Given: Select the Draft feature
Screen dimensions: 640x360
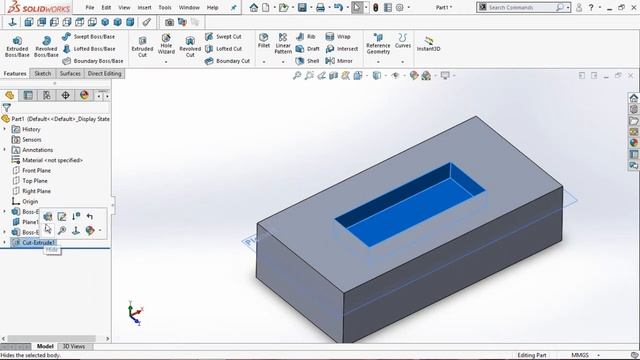Looking at the screenshot, I should click(307, 49).
